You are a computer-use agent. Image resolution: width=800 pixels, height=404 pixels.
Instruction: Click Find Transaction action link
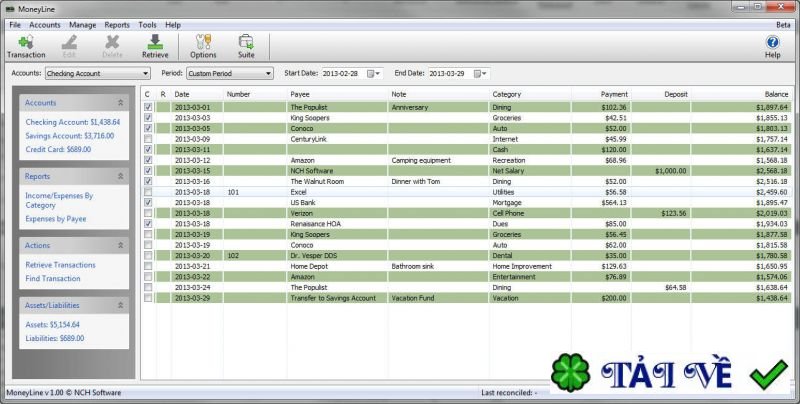click(53, 279)
